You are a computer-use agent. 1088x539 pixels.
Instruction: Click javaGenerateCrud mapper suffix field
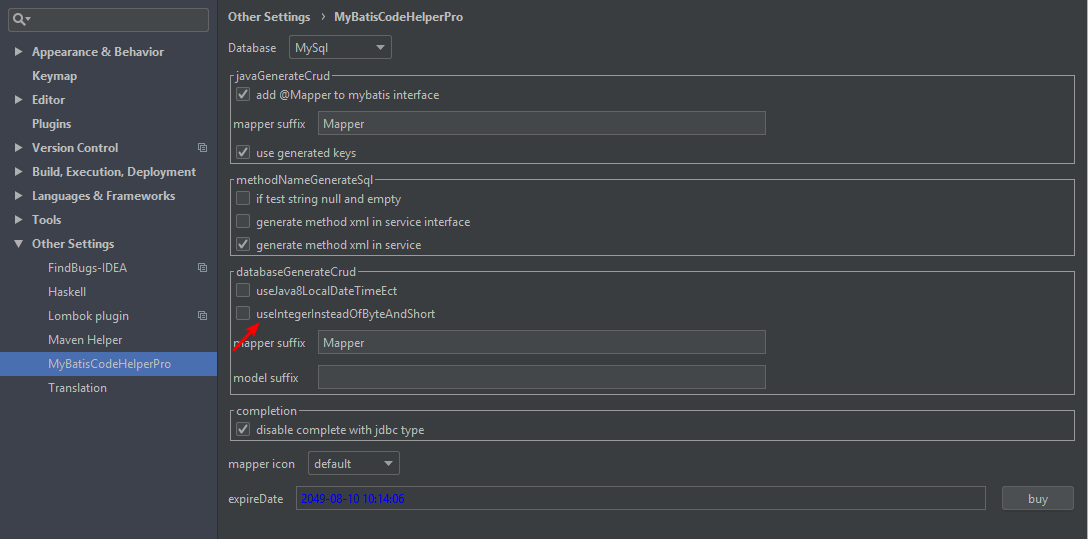pos(541,123)
